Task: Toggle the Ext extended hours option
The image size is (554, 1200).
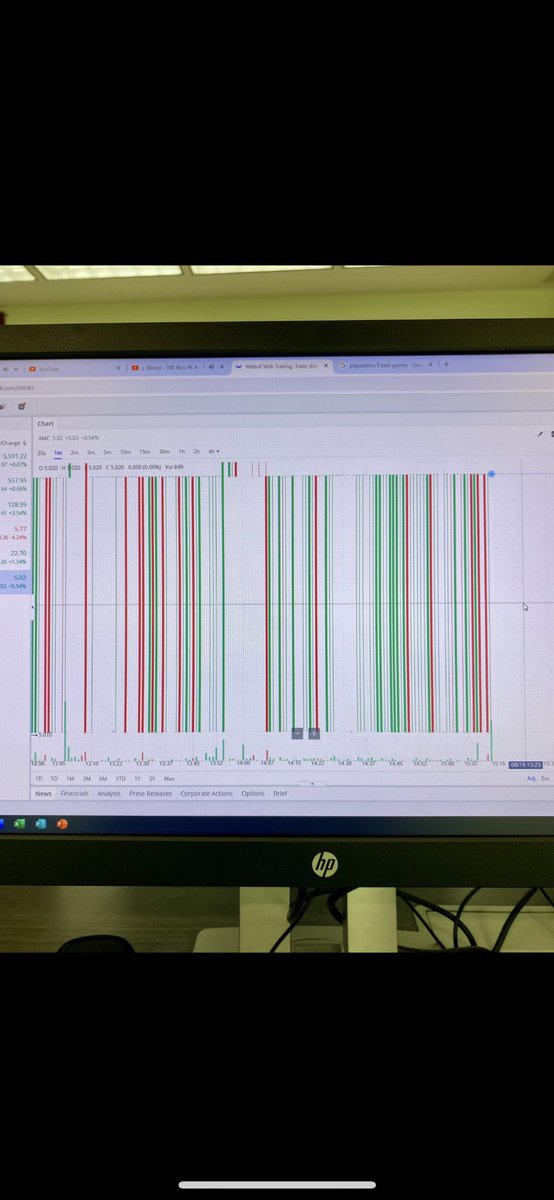Action: [x=546, y=778]
